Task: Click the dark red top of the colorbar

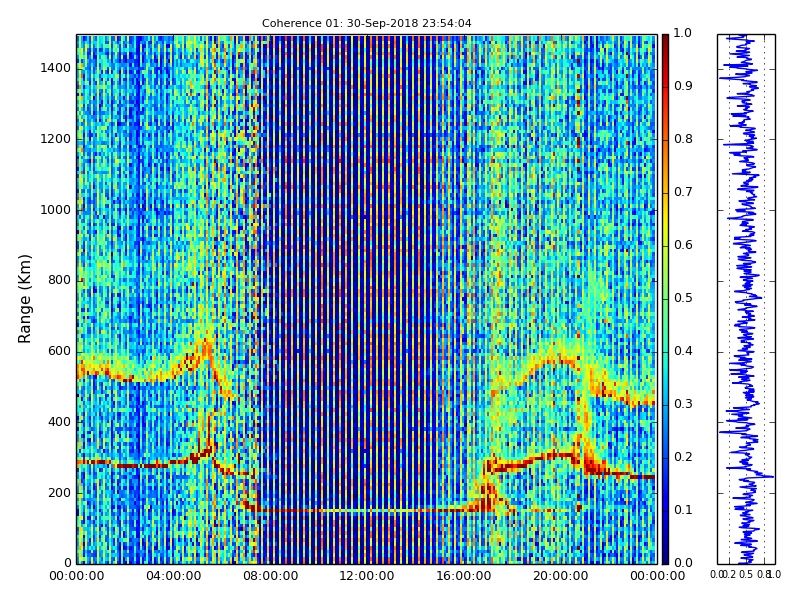Action: [x=665, y=41]
